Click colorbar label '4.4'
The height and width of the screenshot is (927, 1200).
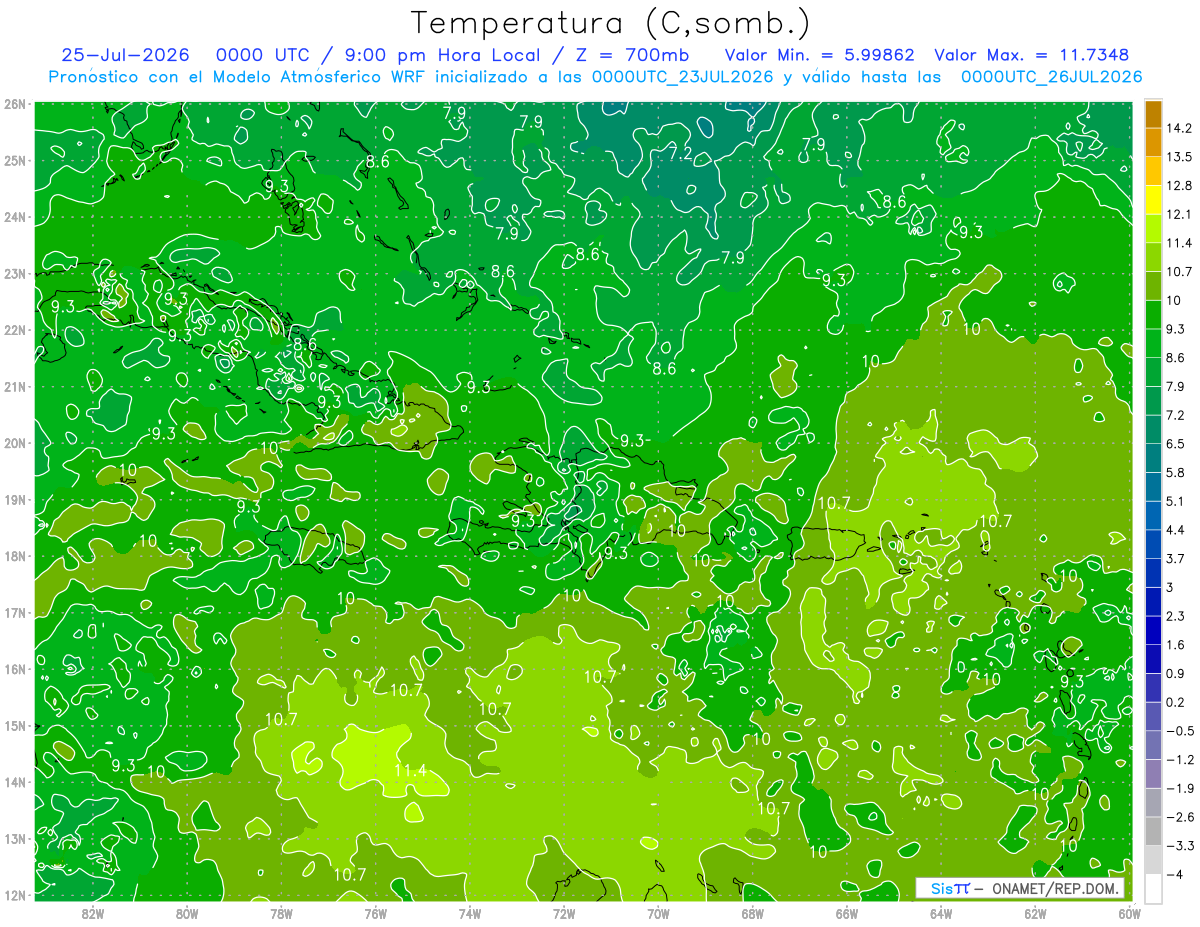coord(1175,529)
